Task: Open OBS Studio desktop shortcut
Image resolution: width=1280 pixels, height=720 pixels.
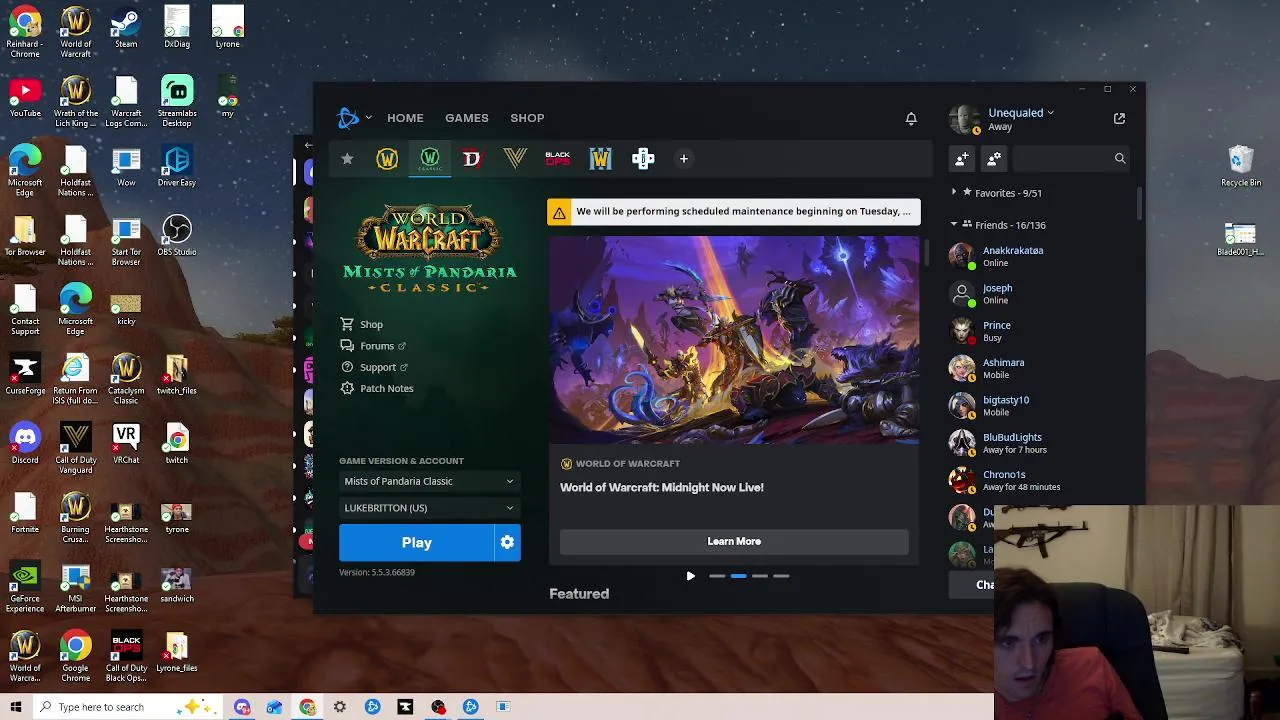Action: (177, 236)
